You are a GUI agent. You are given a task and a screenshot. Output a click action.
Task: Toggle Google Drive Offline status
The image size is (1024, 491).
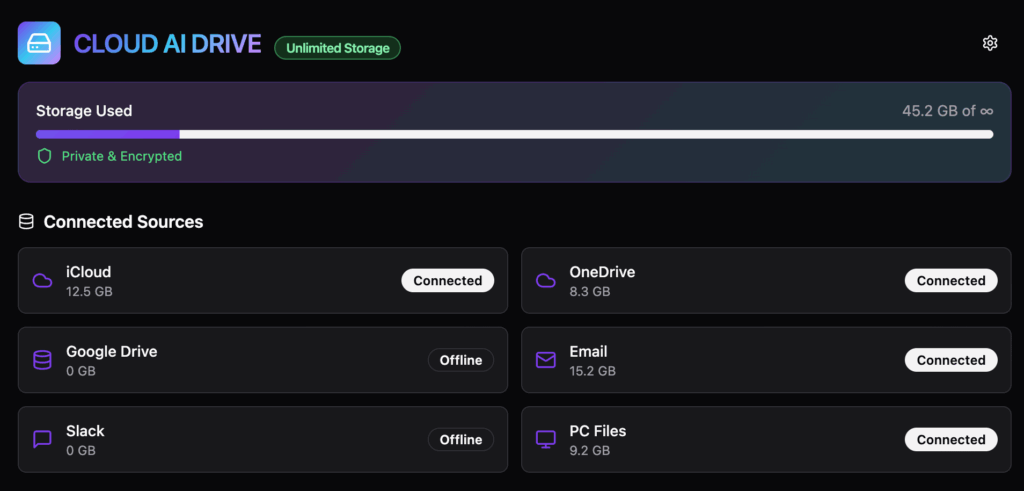[460, 360]
